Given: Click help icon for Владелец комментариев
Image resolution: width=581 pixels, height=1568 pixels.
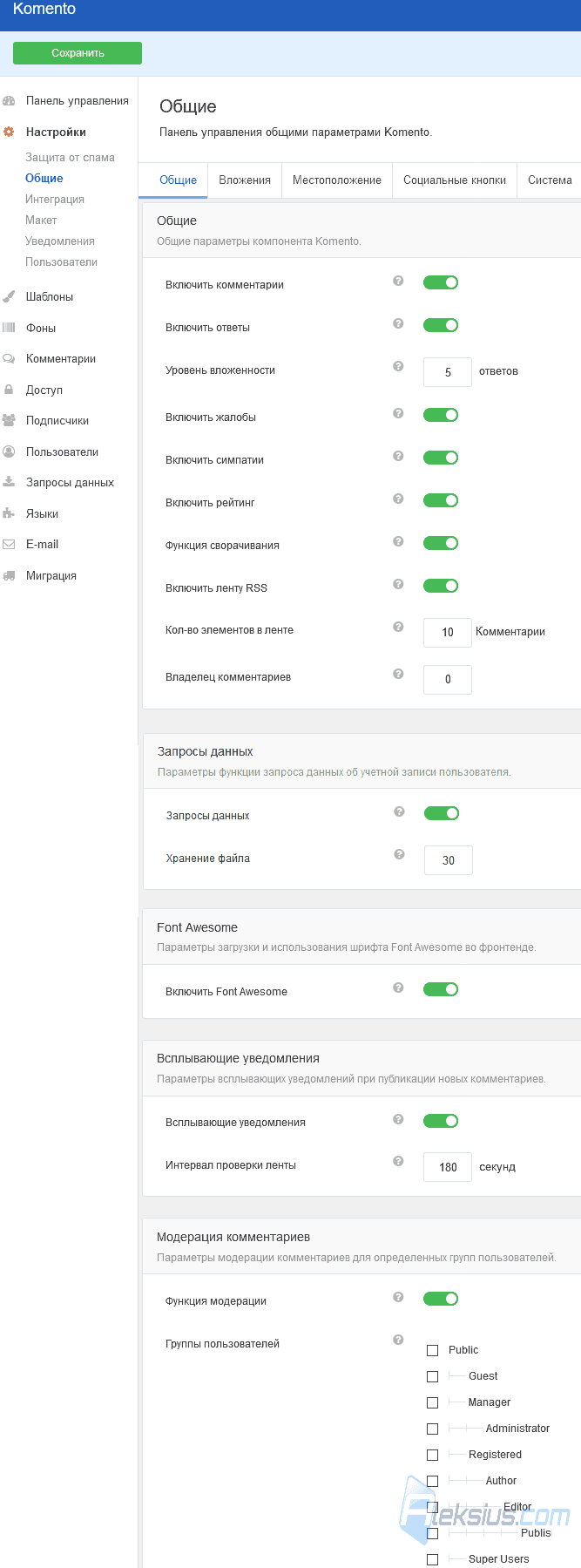Looking at the screenshot, I should coord(398,674).
